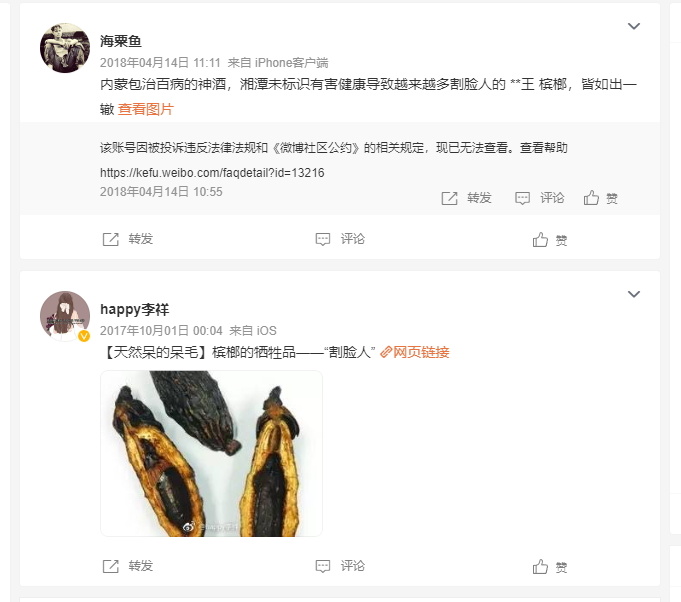The image size is (681, 602).
Task: Click the username happy李祥
Action: (x=135, y=309)
